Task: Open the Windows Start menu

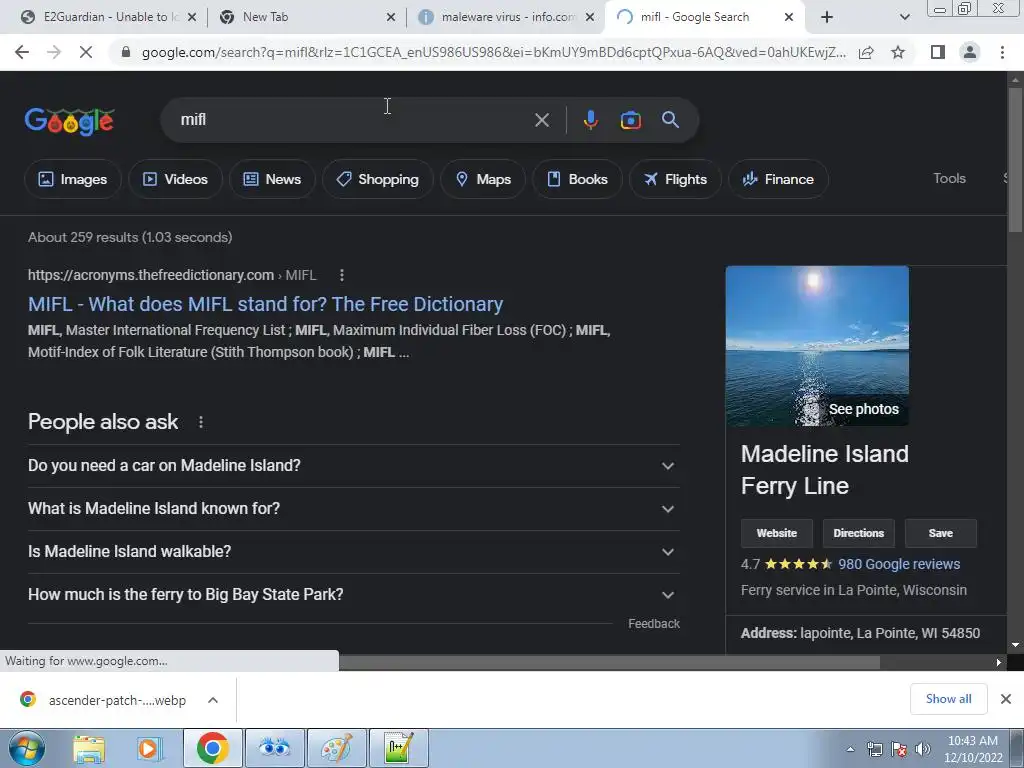Action: [x=27, y=748]
